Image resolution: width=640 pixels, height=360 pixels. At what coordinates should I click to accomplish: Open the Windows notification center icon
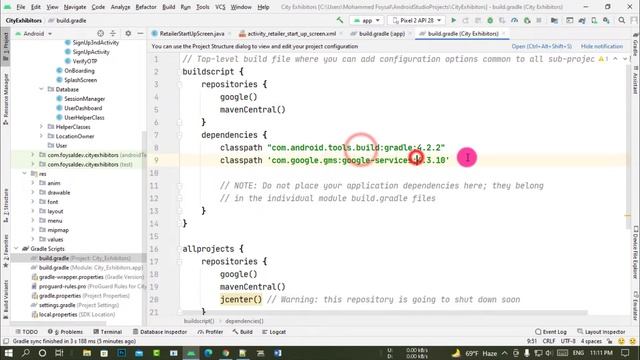click(625, 353)
